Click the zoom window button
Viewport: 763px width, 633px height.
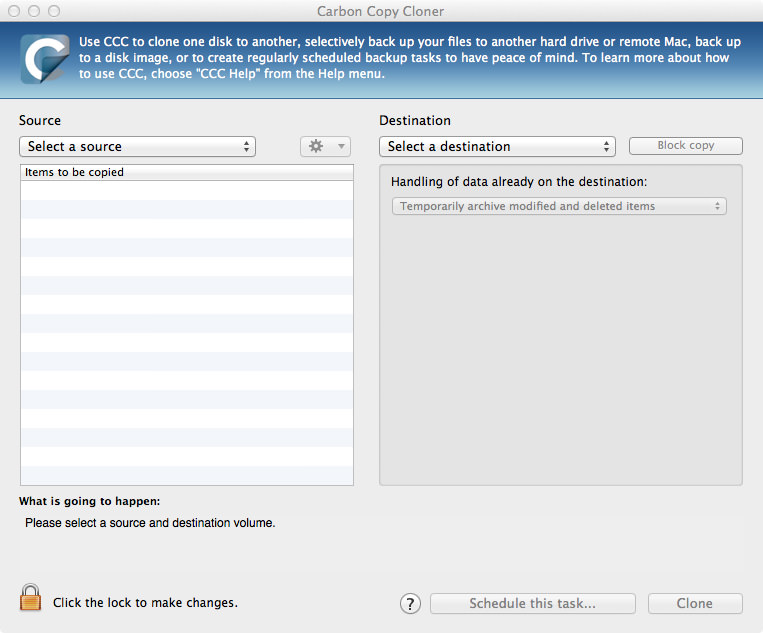coord(54,11)
